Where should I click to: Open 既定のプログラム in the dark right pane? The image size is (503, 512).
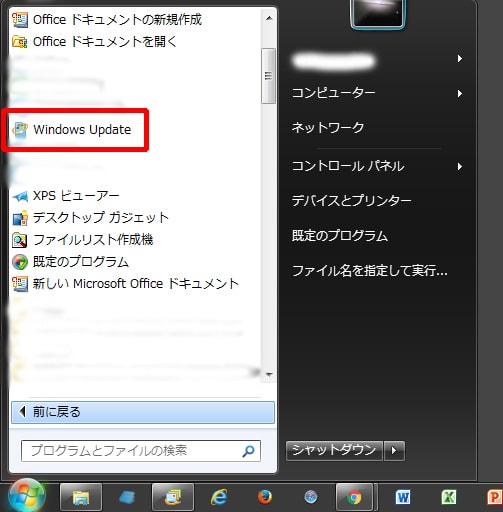point(340,236)
